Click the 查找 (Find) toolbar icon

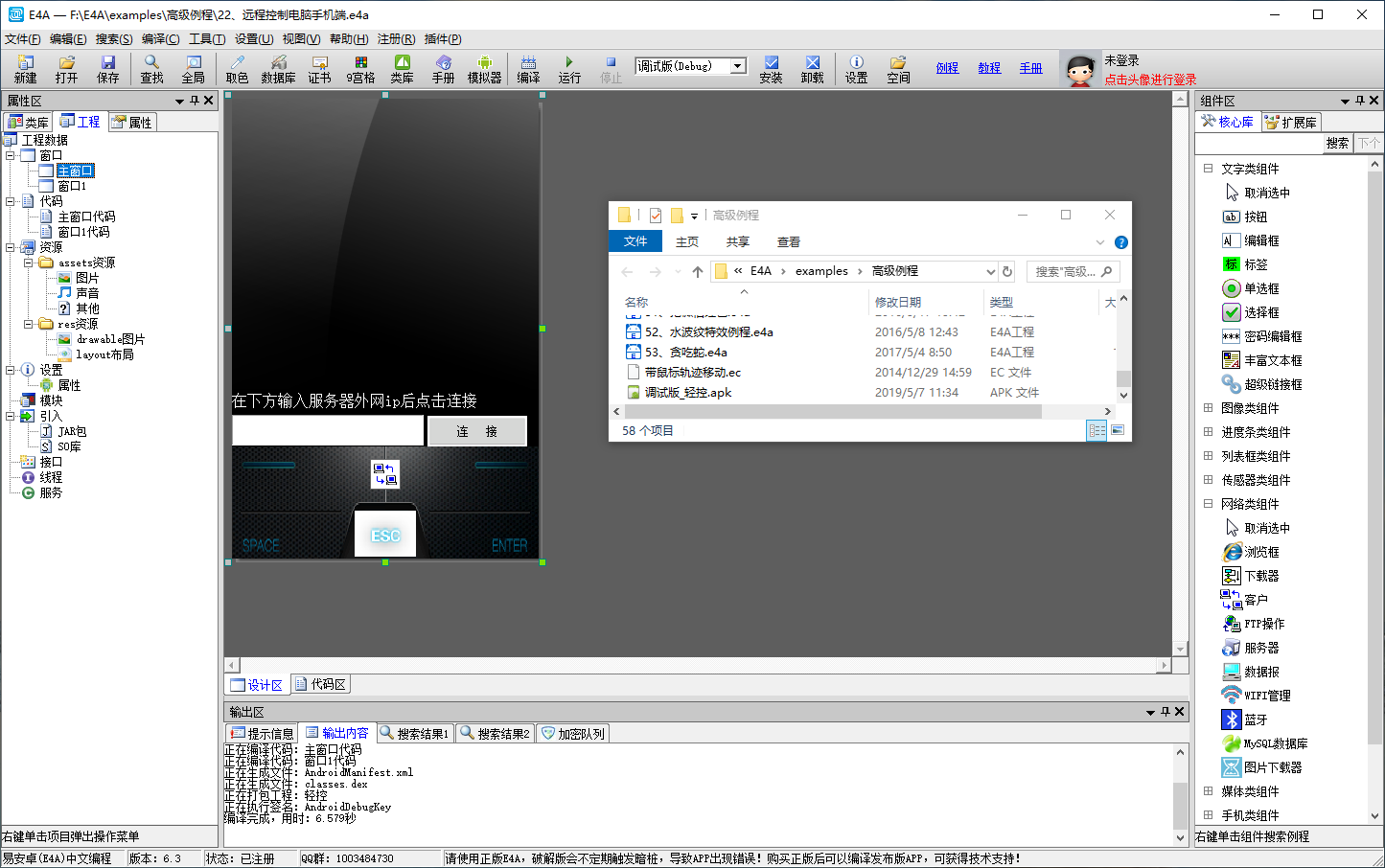coord(152,69)
